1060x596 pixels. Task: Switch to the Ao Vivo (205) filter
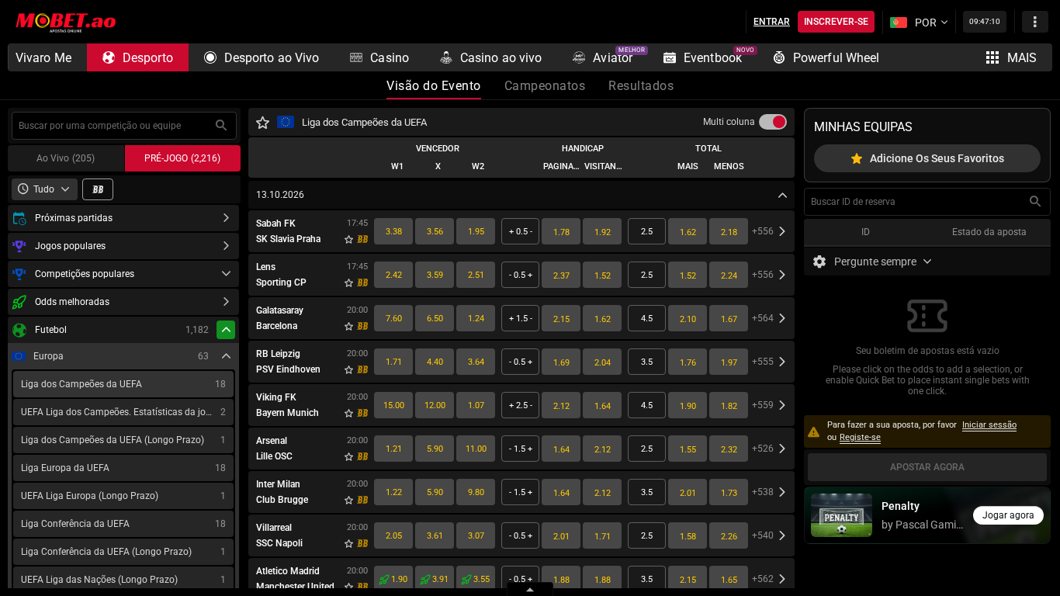coord(66,158)
